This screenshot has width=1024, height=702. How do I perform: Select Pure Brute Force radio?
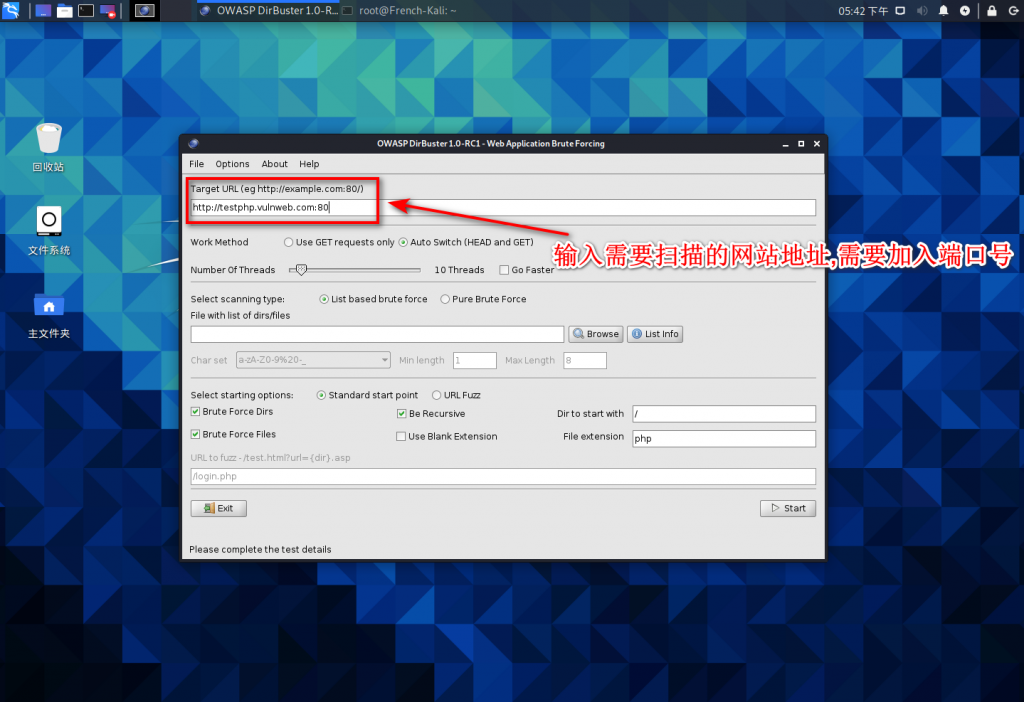point(445,299)
